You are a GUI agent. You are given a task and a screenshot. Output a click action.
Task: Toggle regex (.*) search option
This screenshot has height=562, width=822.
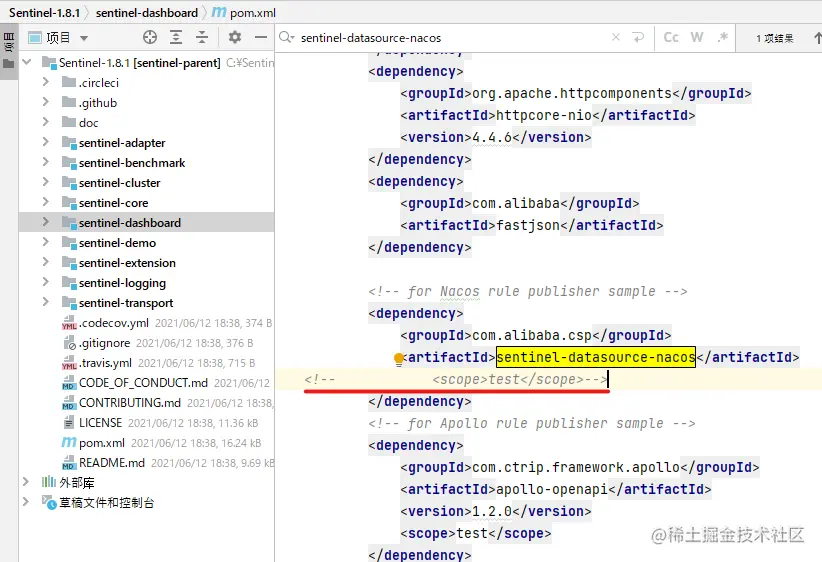point(723,37)
